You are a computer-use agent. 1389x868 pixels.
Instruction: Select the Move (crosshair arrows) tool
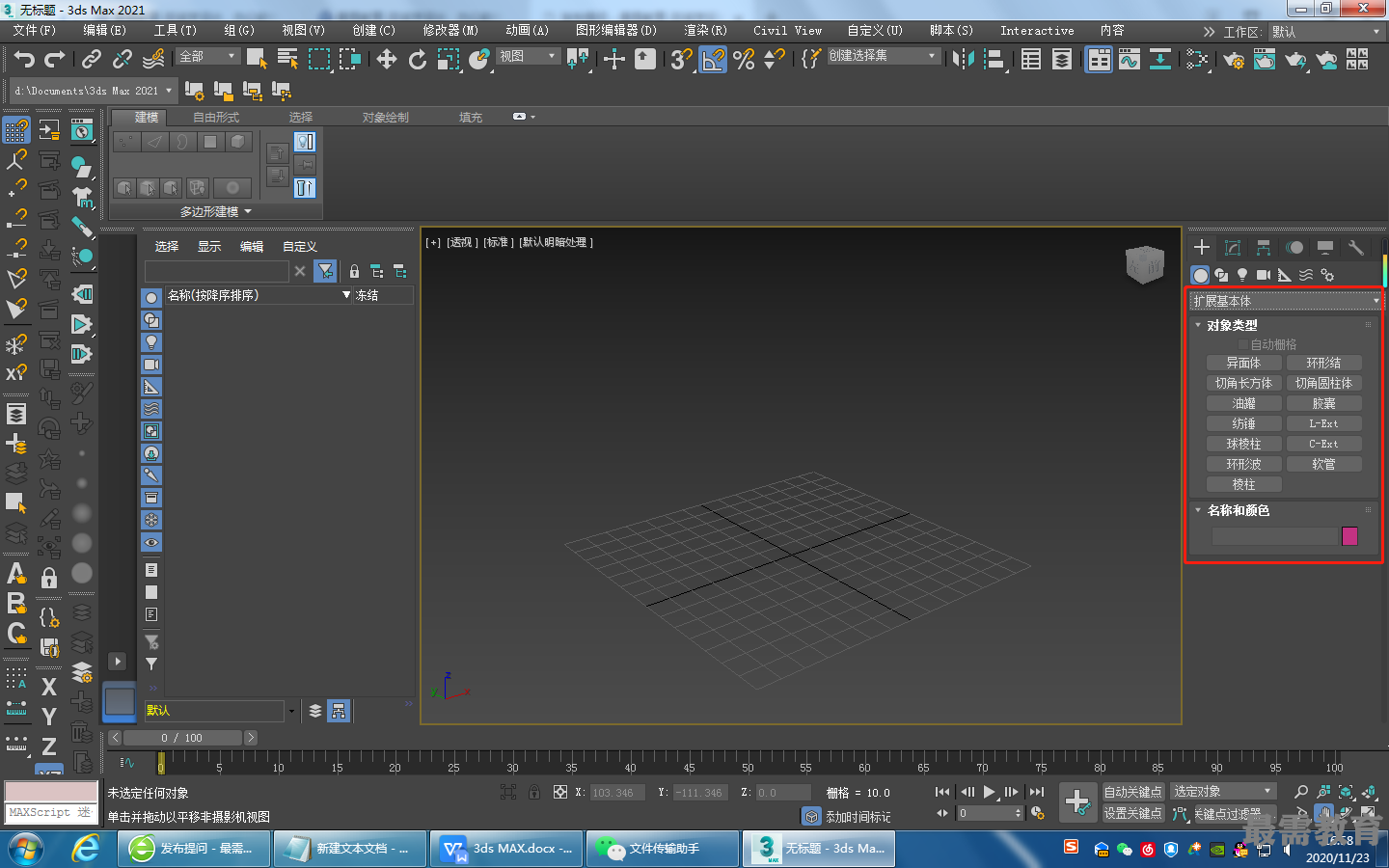pos(387,60)
